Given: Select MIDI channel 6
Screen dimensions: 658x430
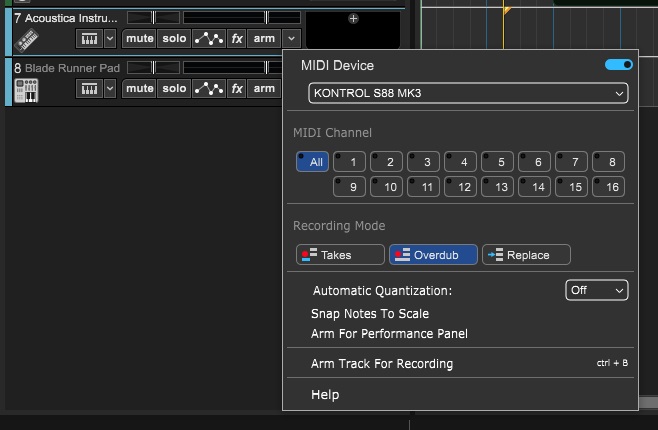Looking at the screenshot, I should (534, 162).
